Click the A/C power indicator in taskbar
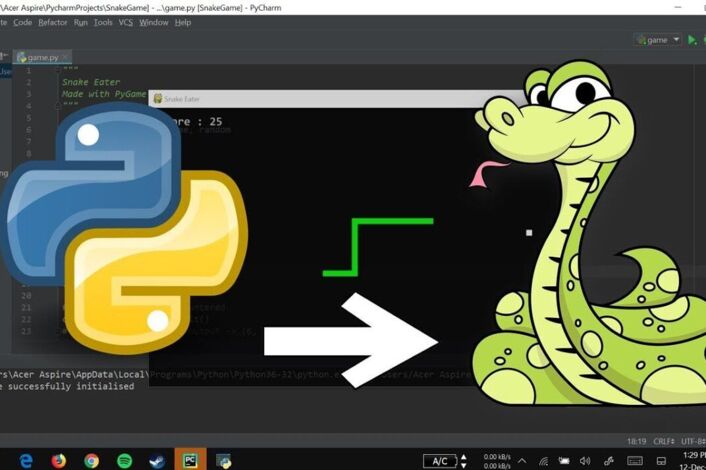The image size is (706, 470). [440, 461]
